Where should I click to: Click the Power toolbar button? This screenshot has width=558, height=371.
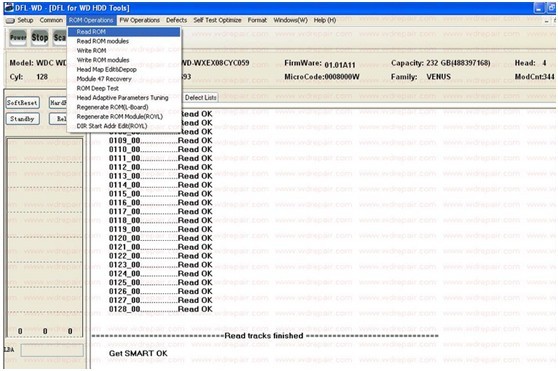click(x=18, y=37)
